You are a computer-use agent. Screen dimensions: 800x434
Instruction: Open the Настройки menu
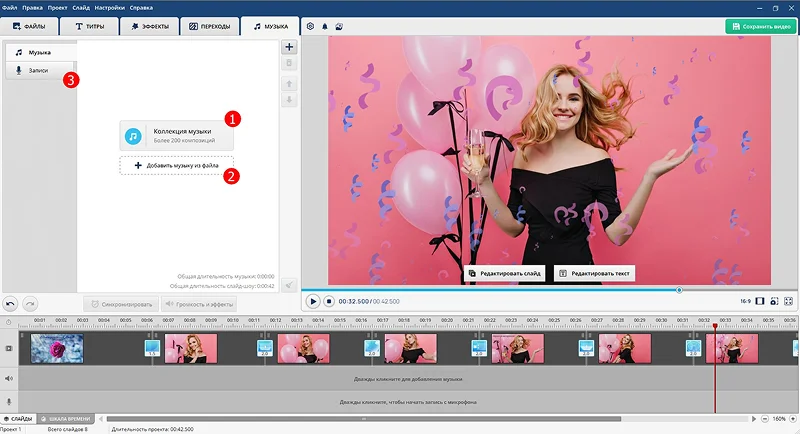[x=109, y=8]
